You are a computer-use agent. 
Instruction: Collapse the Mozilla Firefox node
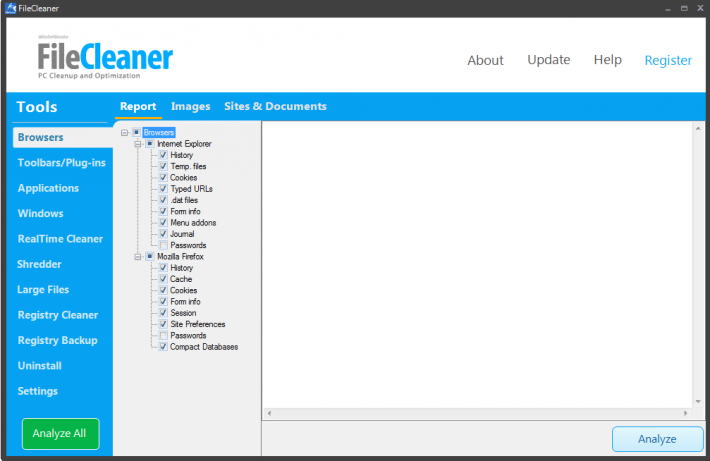click(x=138, y=257)
